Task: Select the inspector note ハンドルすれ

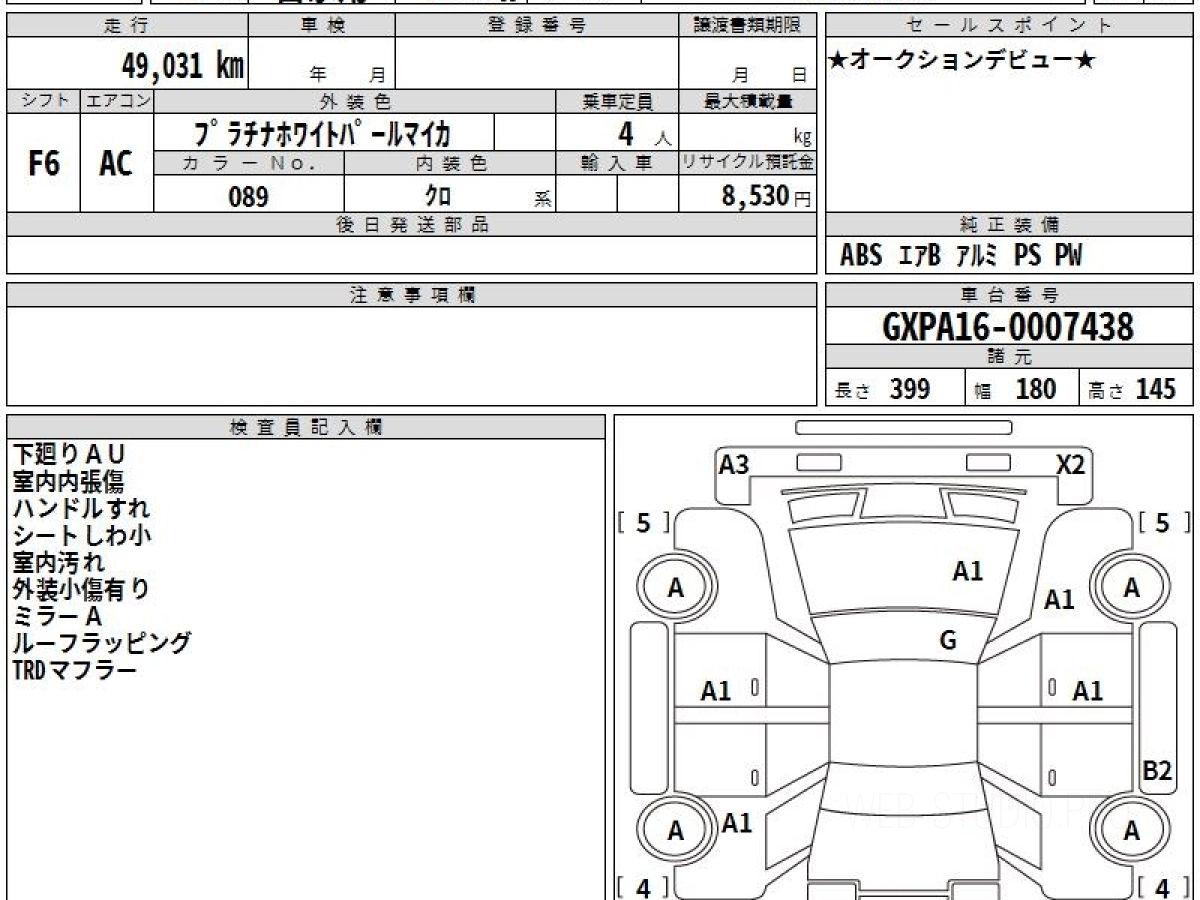Action: point(82,509)
